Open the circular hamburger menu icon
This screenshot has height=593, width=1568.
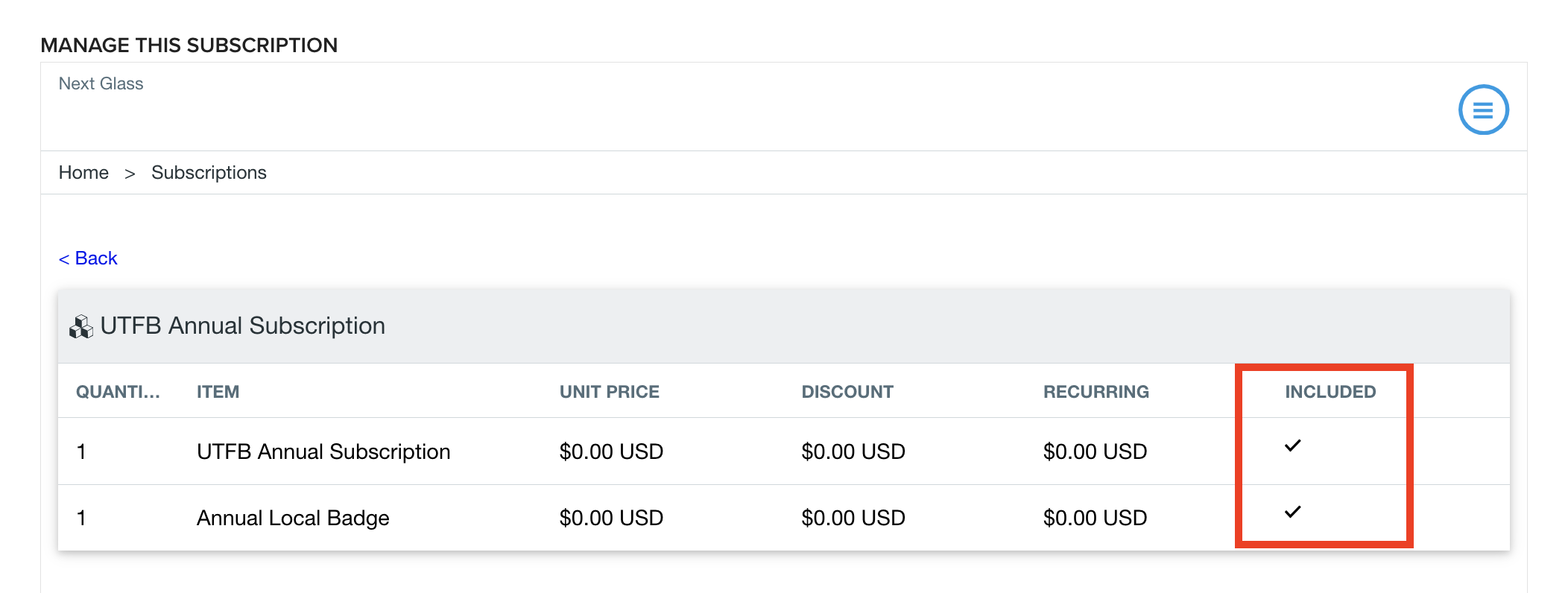click(x=1483, y=110)
